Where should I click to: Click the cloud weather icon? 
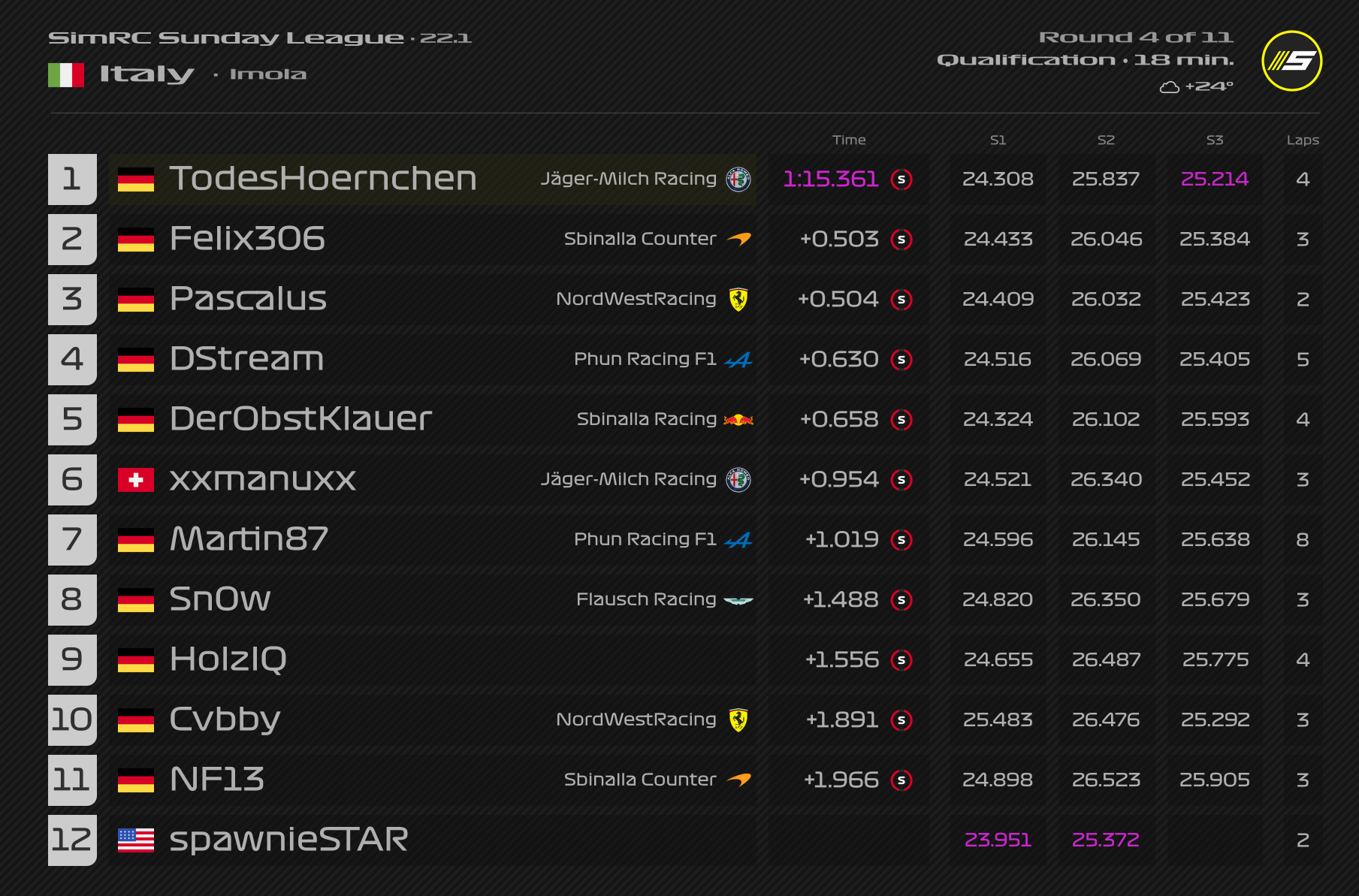point(1169,87)
